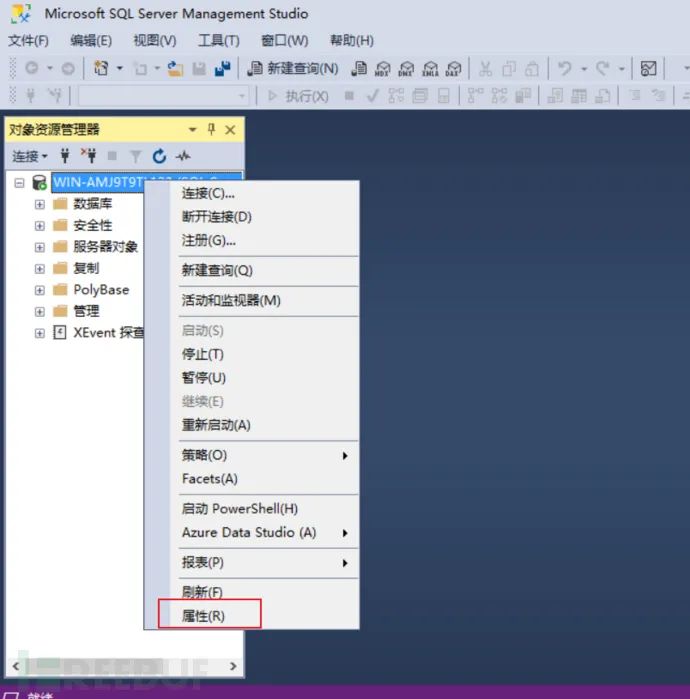
Task: Click the New Project icon
Action: pos(101,69)
